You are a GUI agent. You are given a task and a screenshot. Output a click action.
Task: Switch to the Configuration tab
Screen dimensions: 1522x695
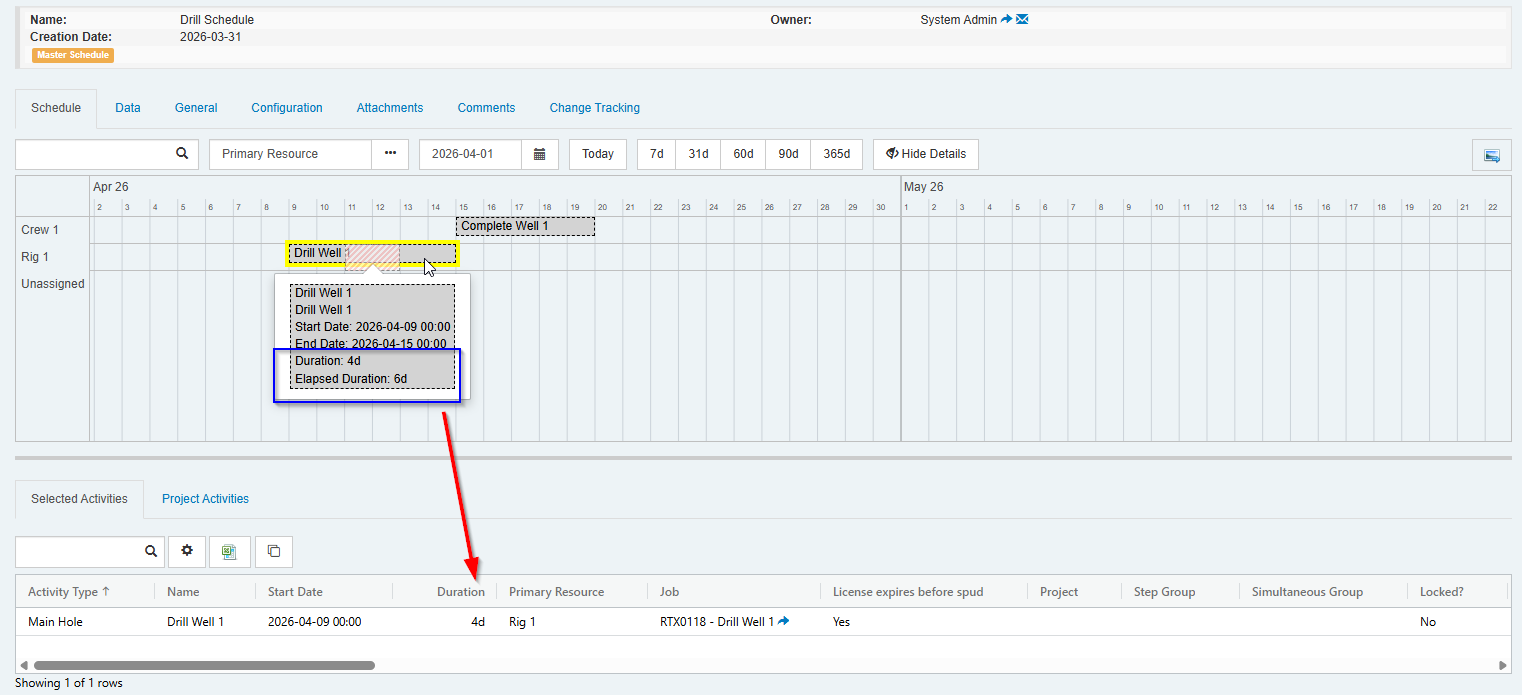(x=286, y=108)
